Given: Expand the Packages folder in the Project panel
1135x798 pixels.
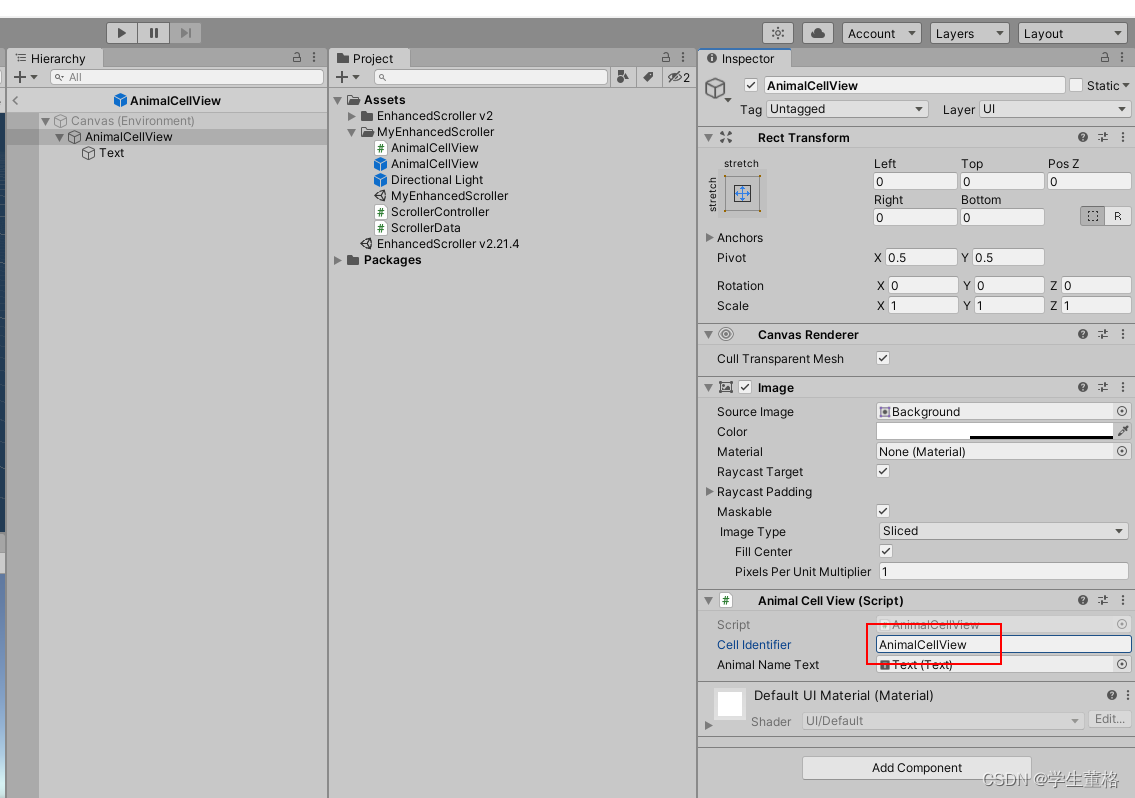Looking at the screenshot, I should [x=338, y=259].
